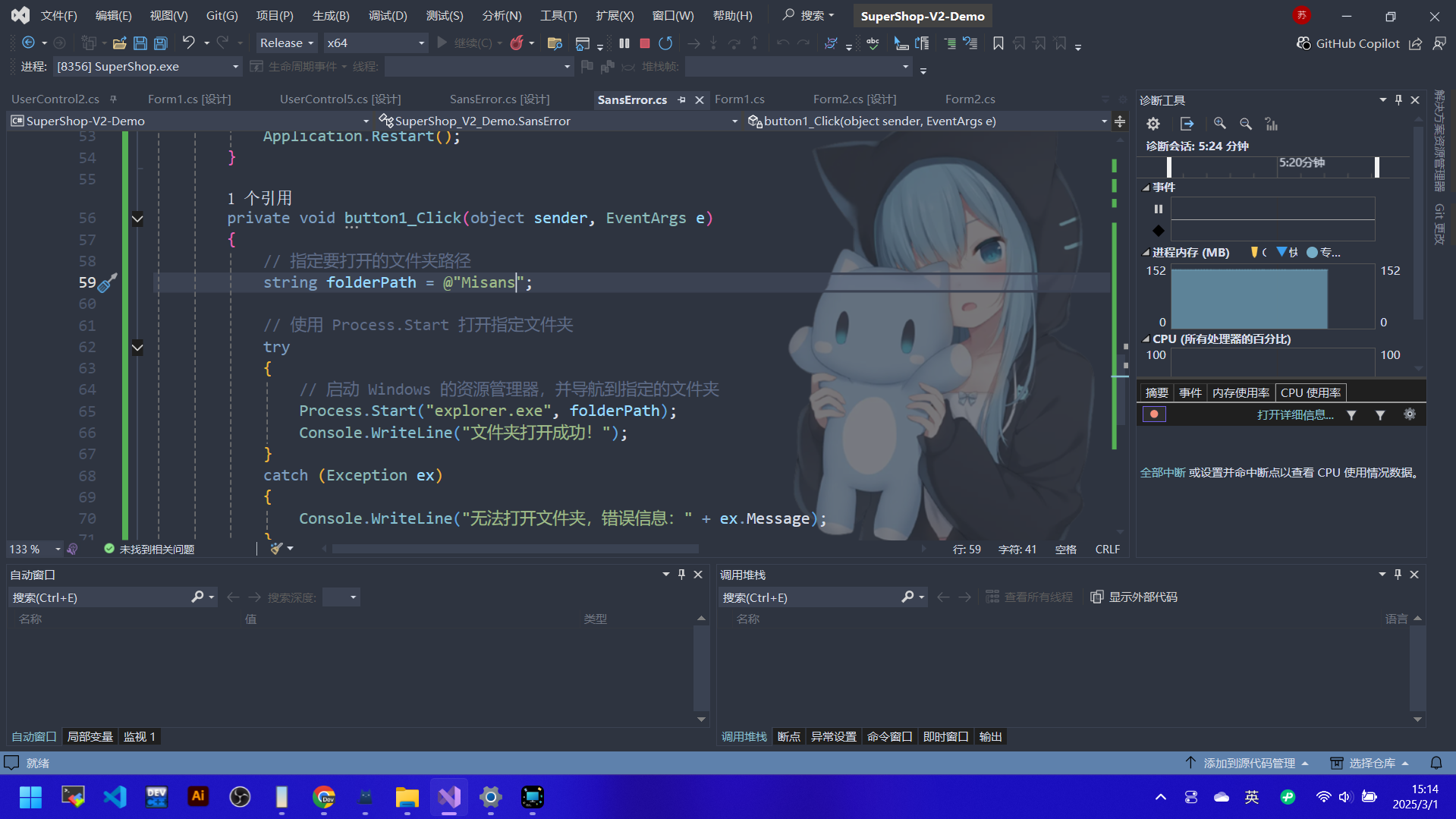The width and height of the screenshot is (1456, 819).
Task: Open GitHub Copilot
Action: click(1348, 43)
